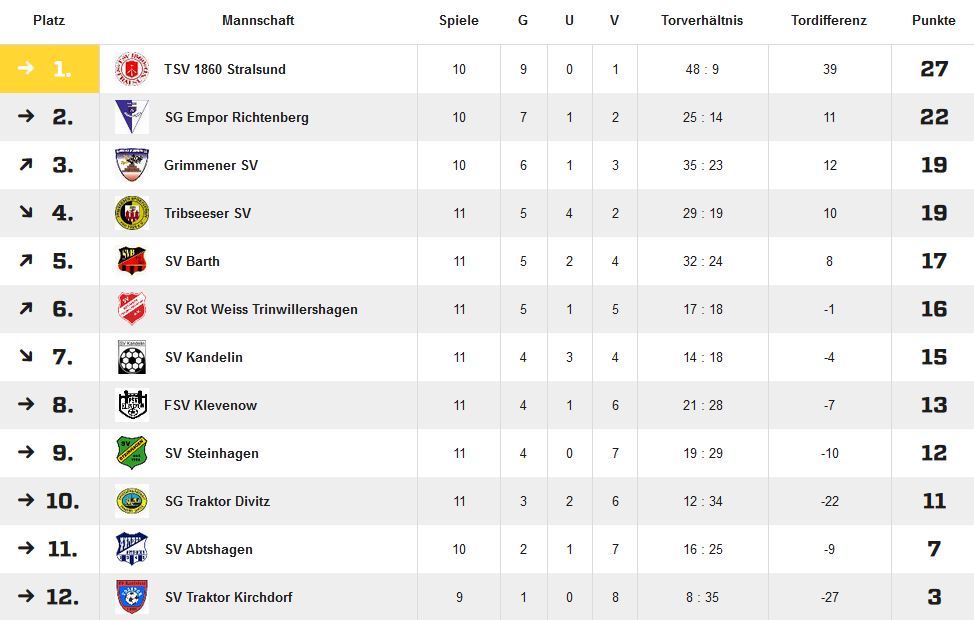This screenshot has width=974, height=620.
Task: Click the 27 points value for Stralsund
Action: (x=934, y=69)
